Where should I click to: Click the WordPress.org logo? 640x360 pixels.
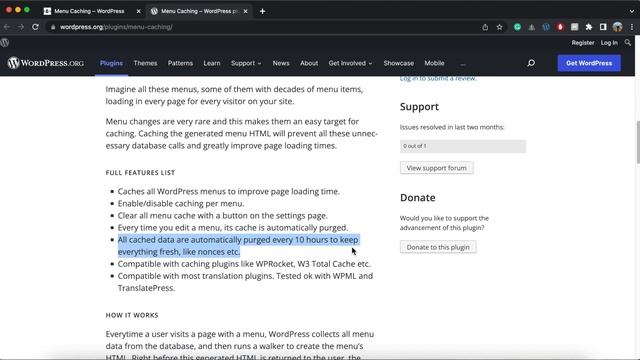[45, 63]
